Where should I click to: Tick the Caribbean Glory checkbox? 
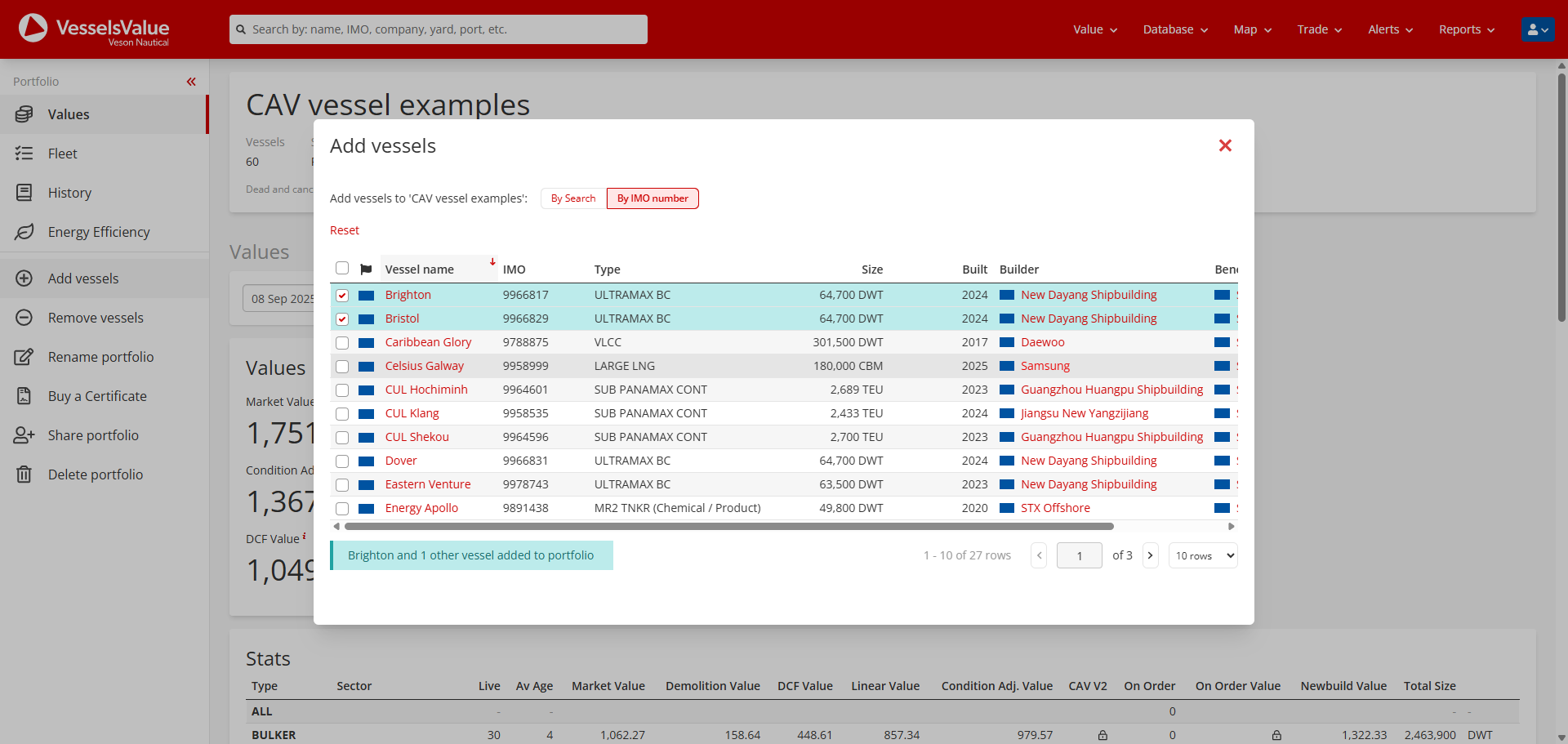click(x=342, y=343)
